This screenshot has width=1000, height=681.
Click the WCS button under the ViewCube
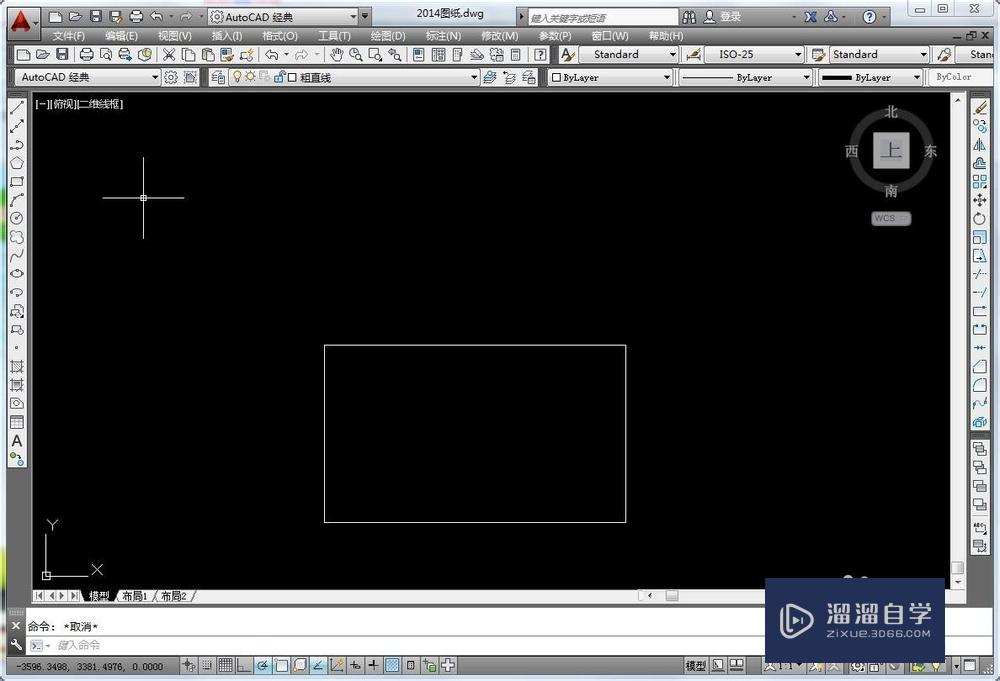(x=891, y=218)
